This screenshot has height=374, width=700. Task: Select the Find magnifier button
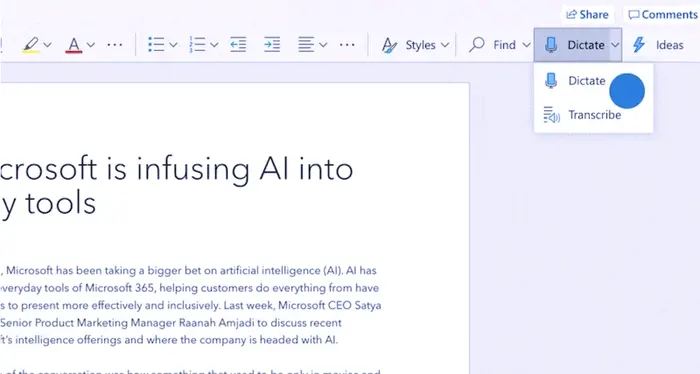pos(492,45)
